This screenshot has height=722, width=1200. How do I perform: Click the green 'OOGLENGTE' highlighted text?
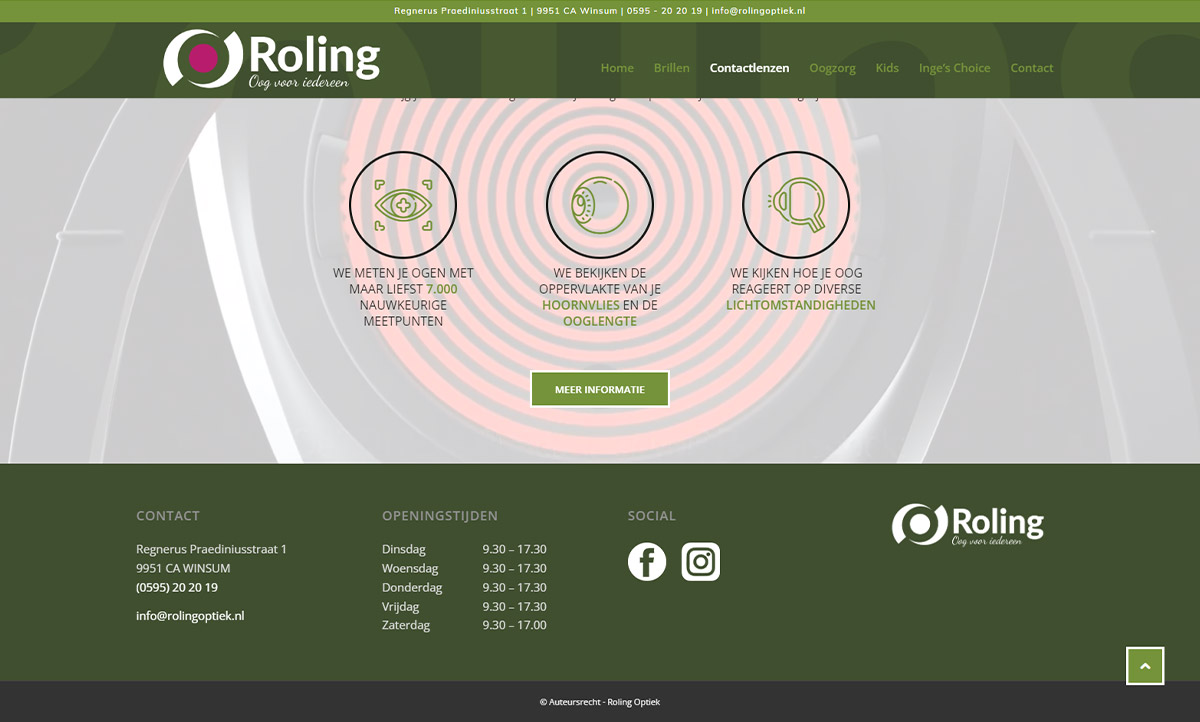(599, 321)
